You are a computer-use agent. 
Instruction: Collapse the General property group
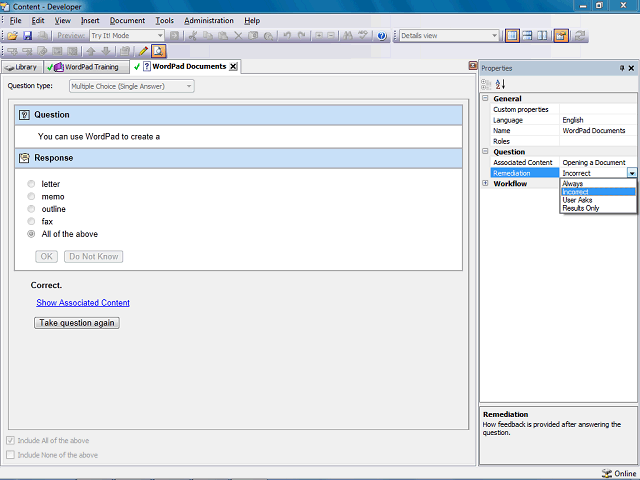point(485,98)
